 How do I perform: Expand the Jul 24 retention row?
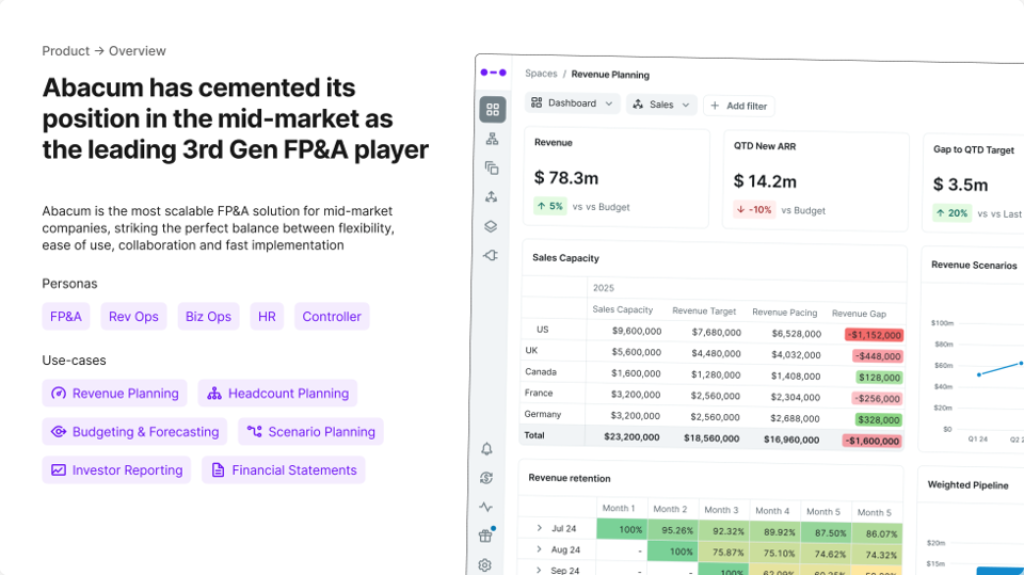click(x=539, y=528)
